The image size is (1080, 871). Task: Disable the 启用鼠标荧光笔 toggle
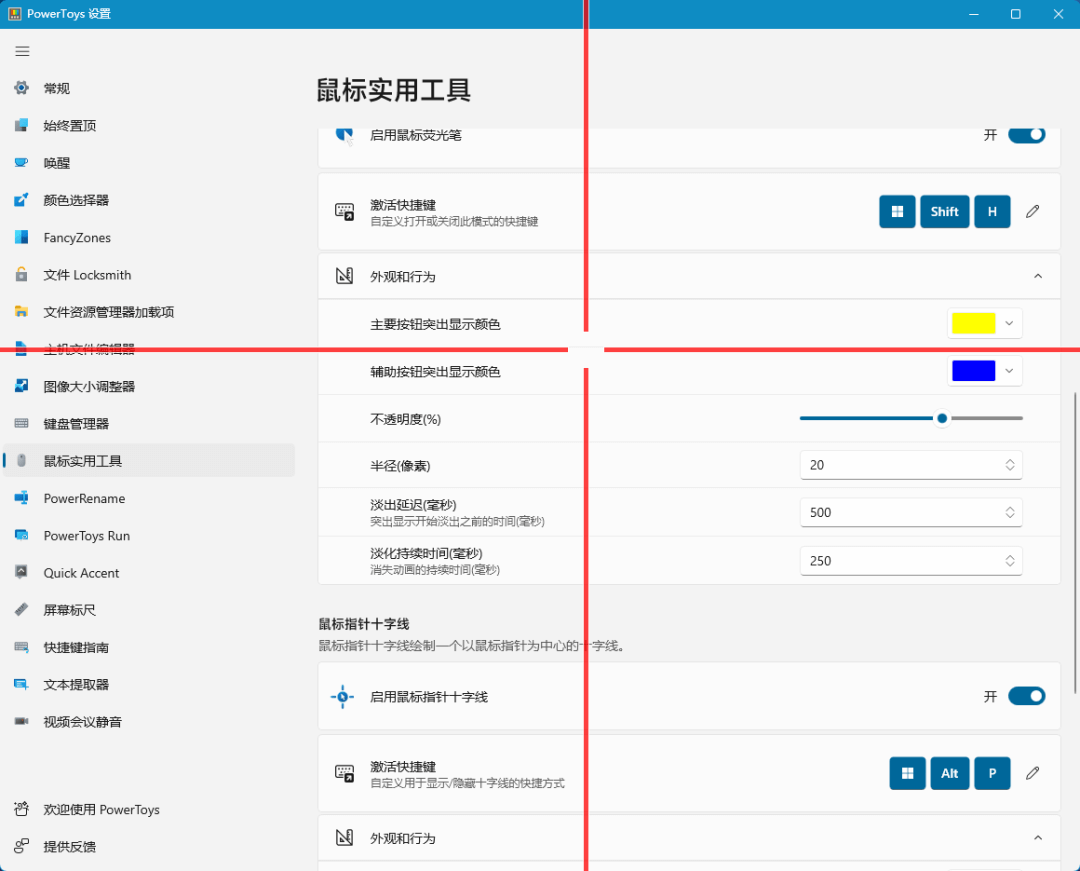pos(1027,134)
